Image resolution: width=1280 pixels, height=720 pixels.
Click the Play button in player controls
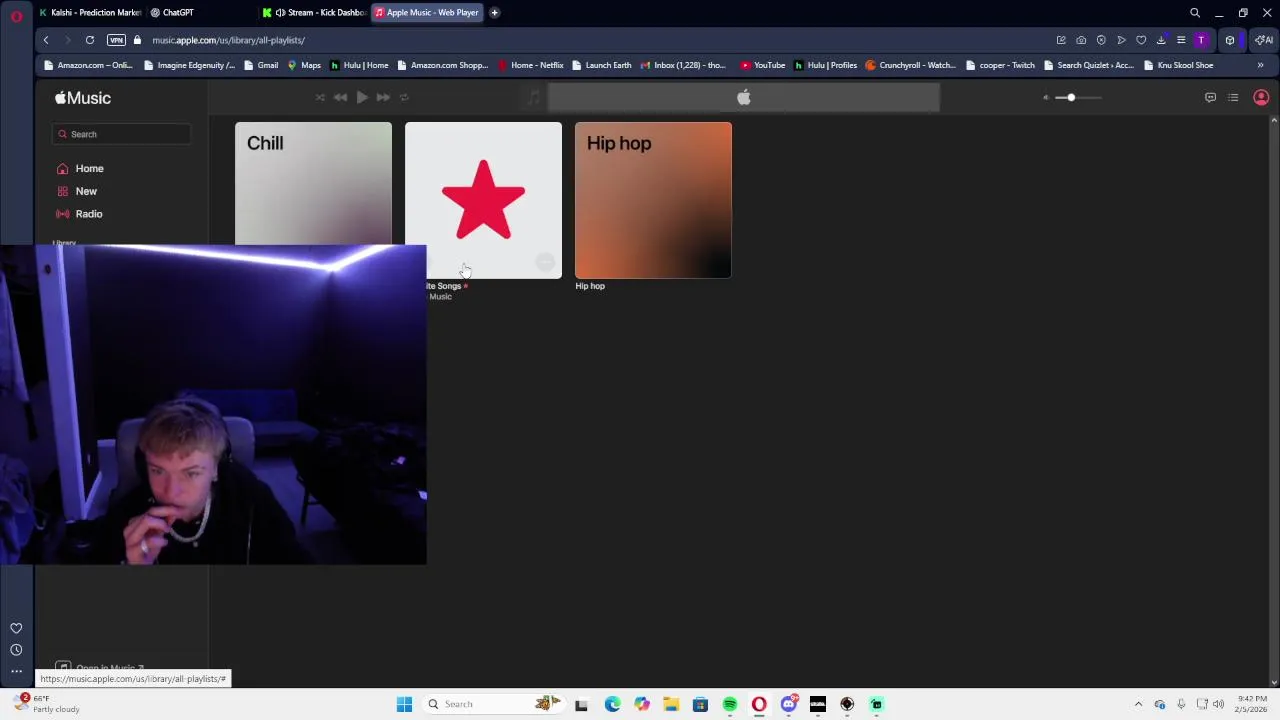tap(362, 97)
